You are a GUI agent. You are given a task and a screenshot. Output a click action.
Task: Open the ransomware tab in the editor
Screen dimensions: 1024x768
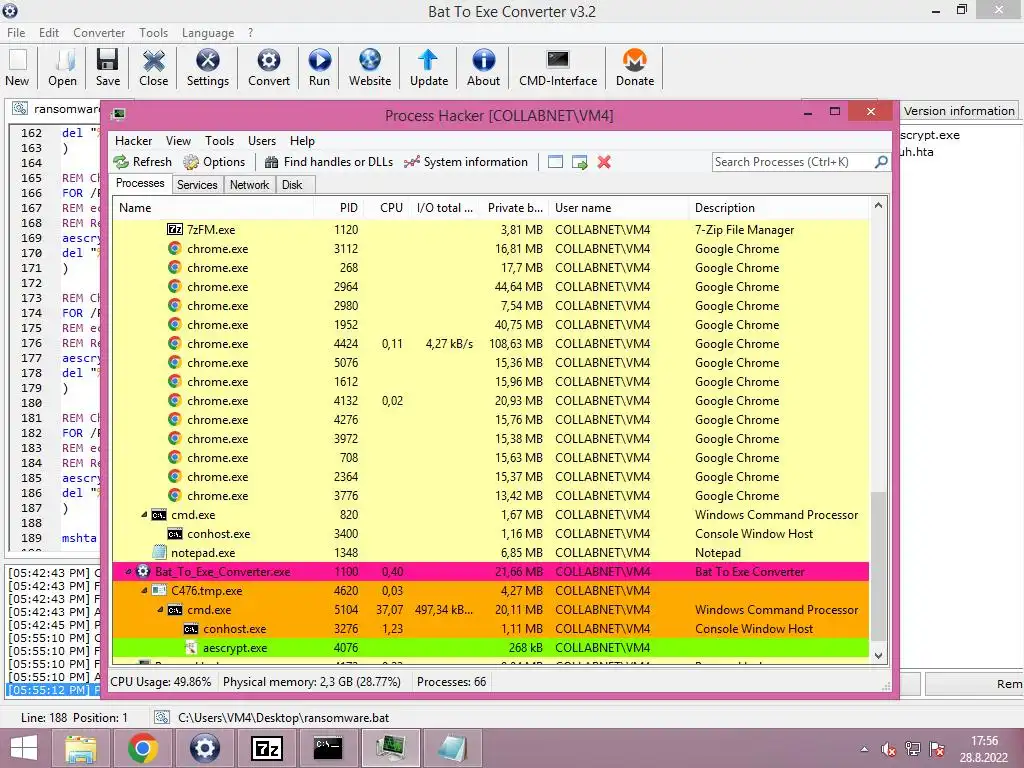pos(57,108)
